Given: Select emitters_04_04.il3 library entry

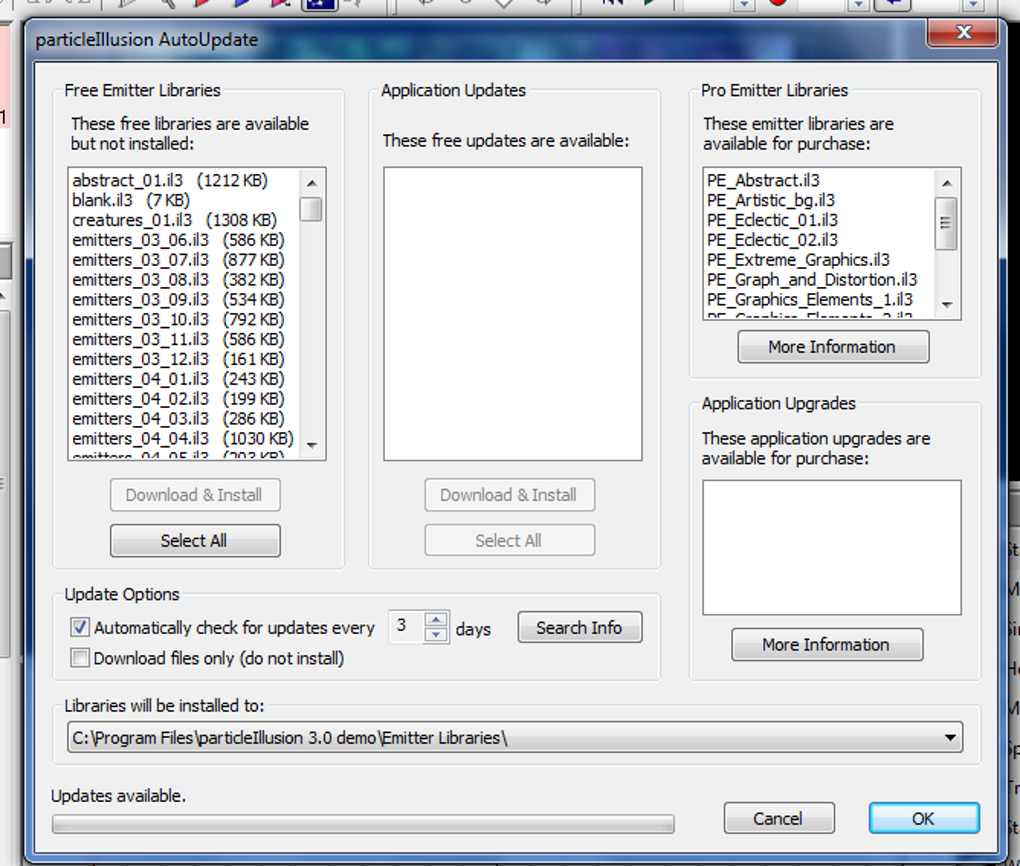Looking at the screenshot, I should pyautogui.click(x=183, y=439).
